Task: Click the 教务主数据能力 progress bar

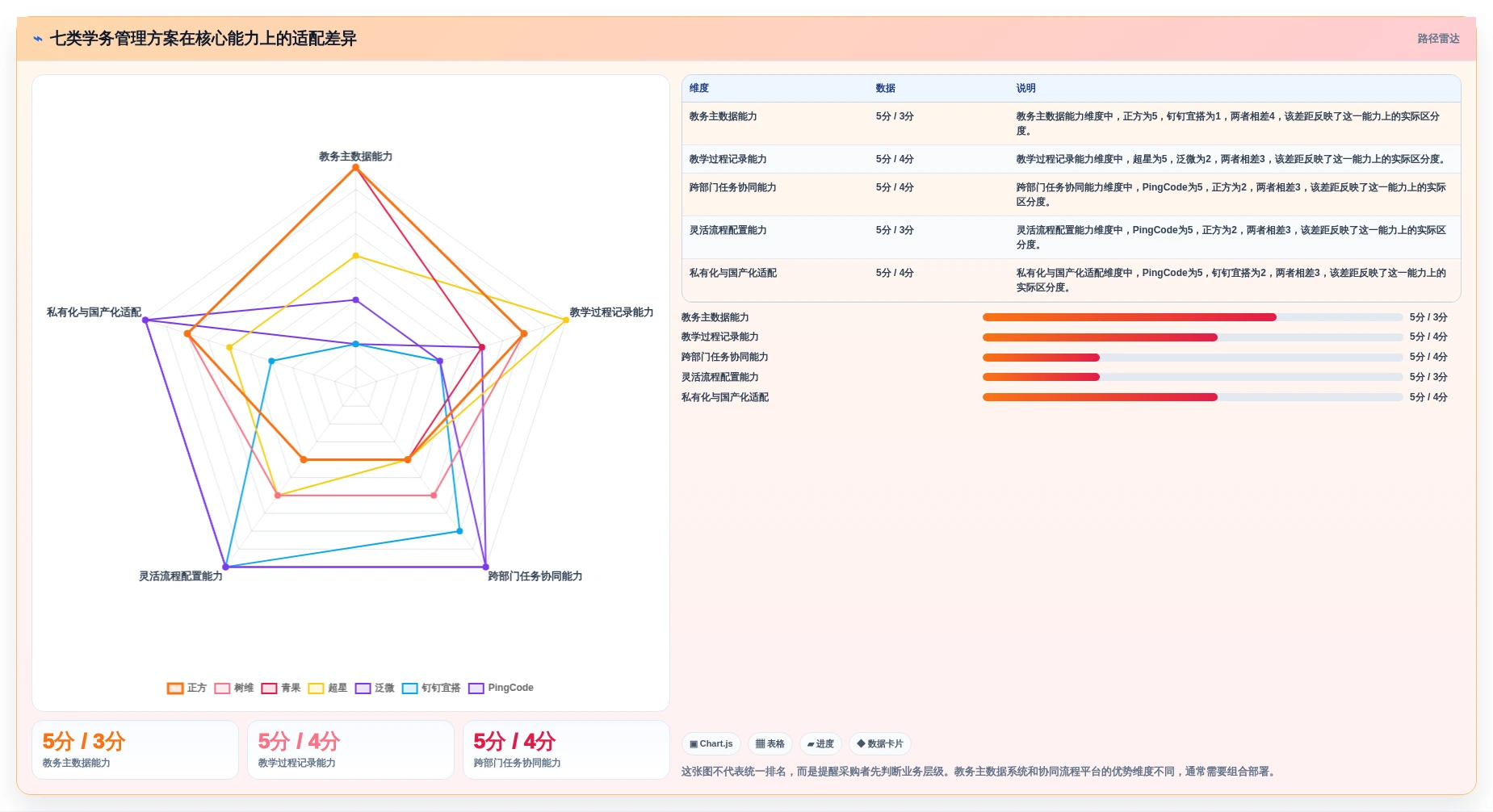Action: [1193, 317]
